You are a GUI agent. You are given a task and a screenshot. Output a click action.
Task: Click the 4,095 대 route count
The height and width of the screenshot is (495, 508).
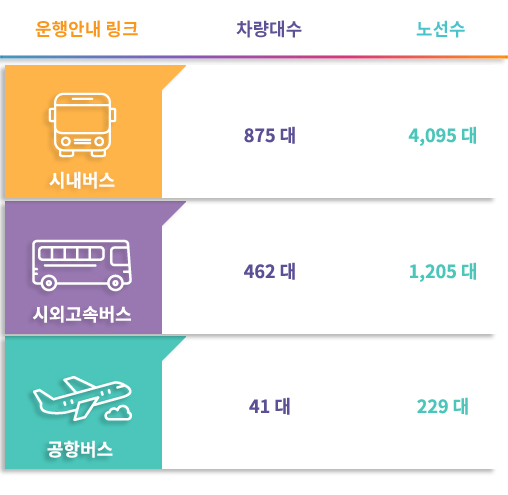443,136
